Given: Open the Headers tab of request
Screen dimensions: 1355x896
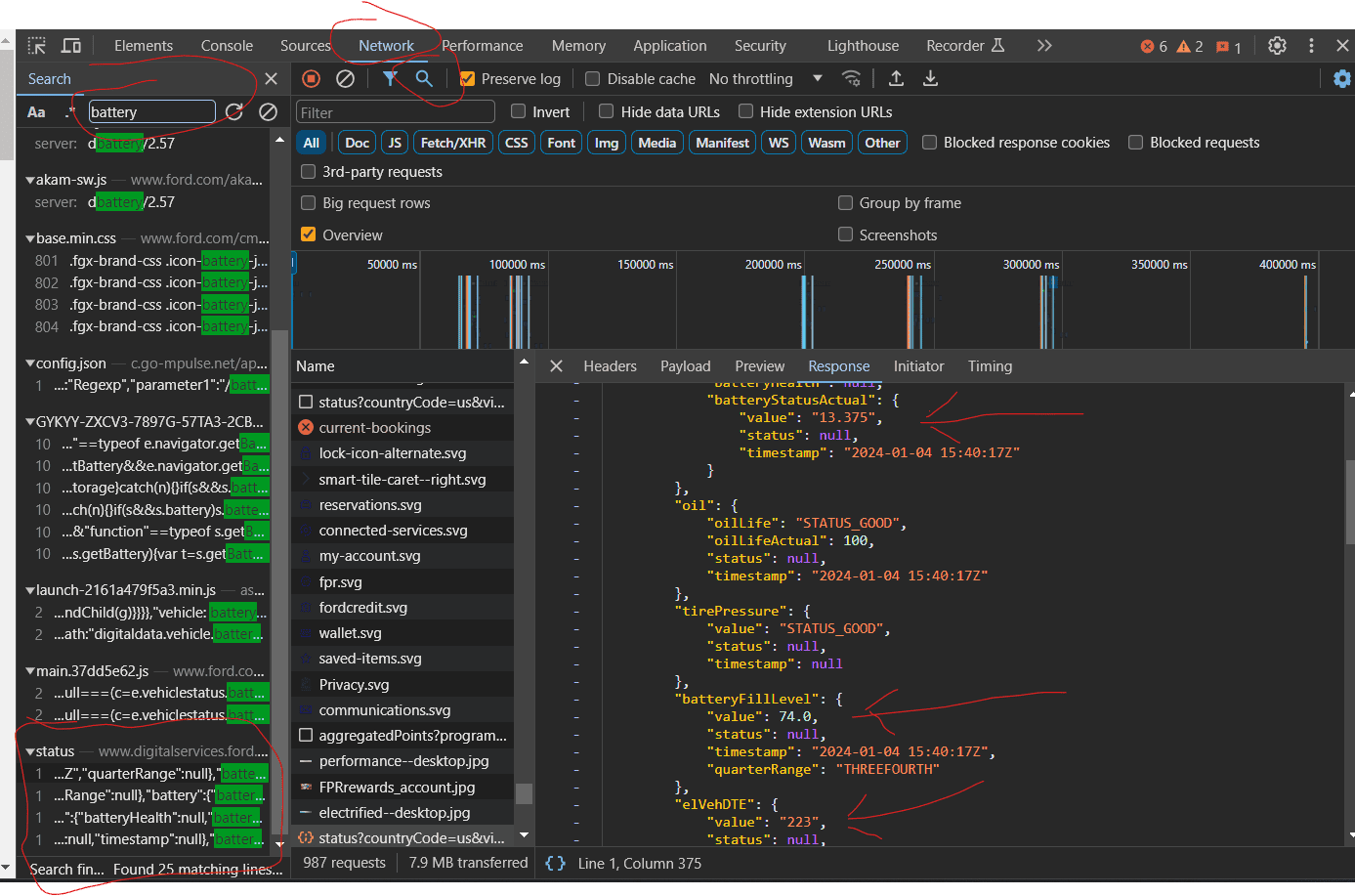Looking at the screenshot, I should (x=610, y=366).
